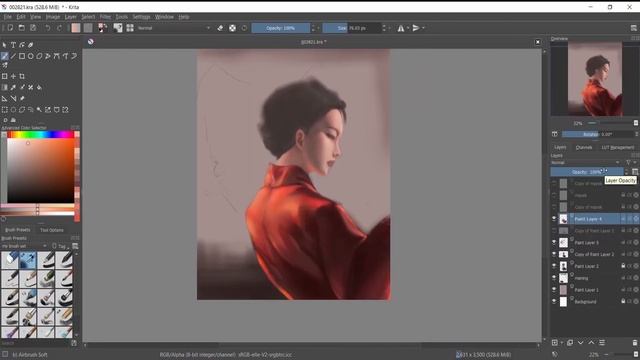Duplicate the current layer

570,342
